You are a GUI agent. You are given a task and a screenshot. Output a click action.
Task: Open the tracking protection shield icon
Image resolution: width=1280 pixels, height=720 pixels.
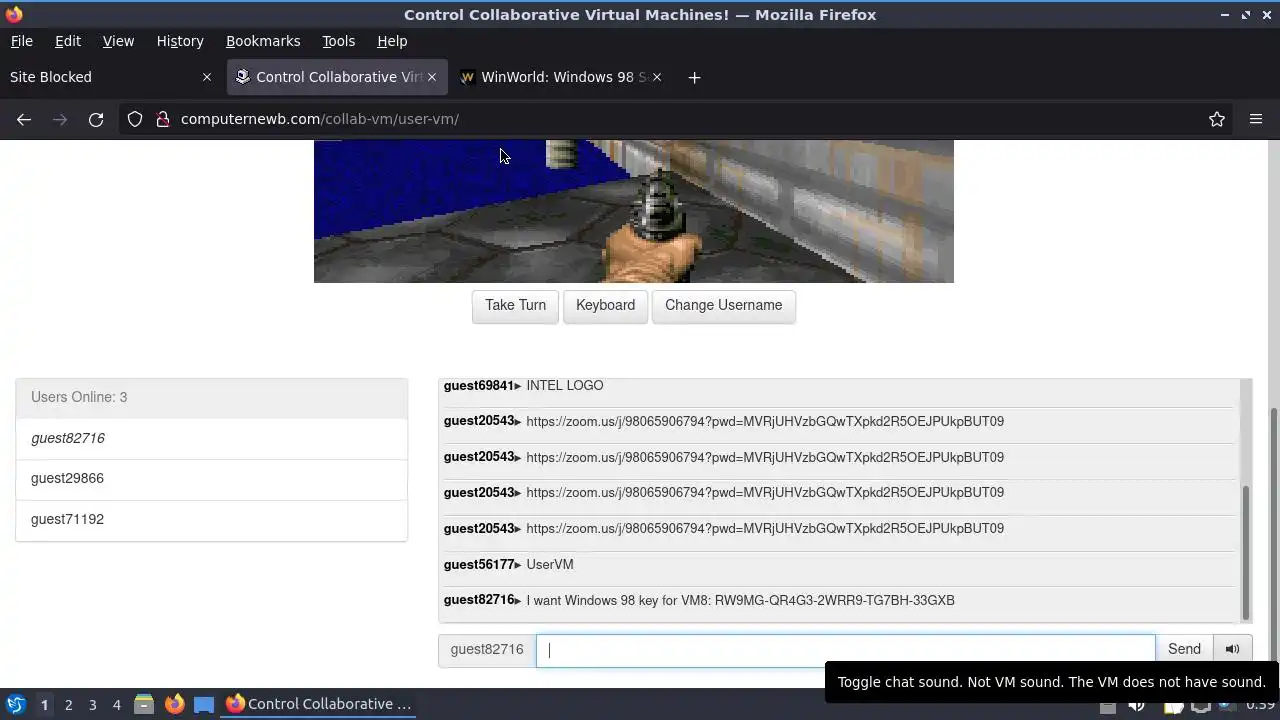pyautogui.click(x=135, y=119)
